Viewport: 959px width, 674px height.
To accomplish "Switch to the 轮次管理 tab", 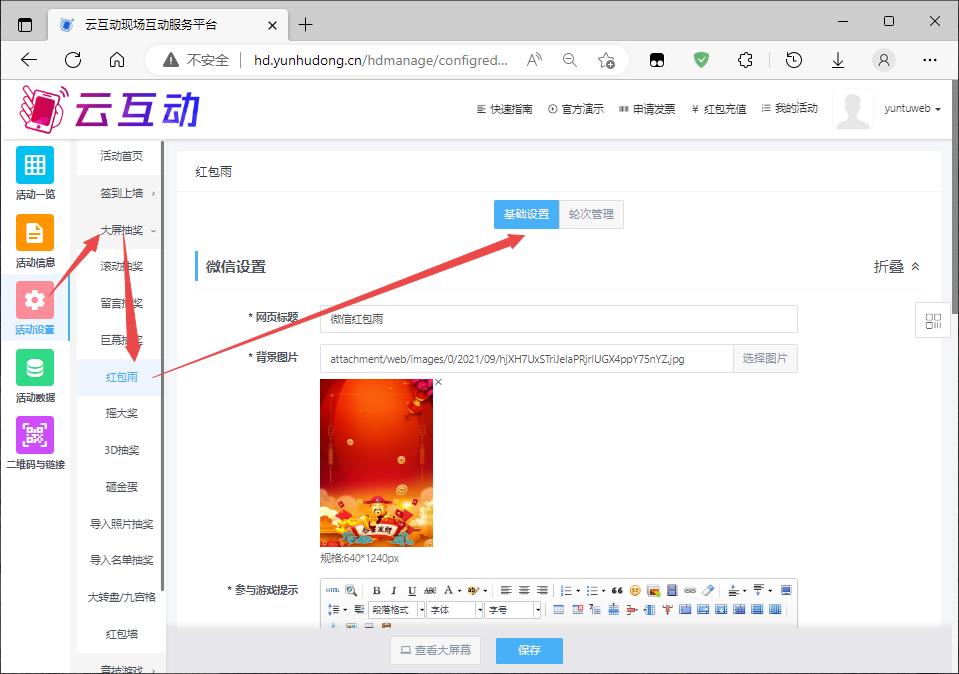I will (x=591, y=214).
